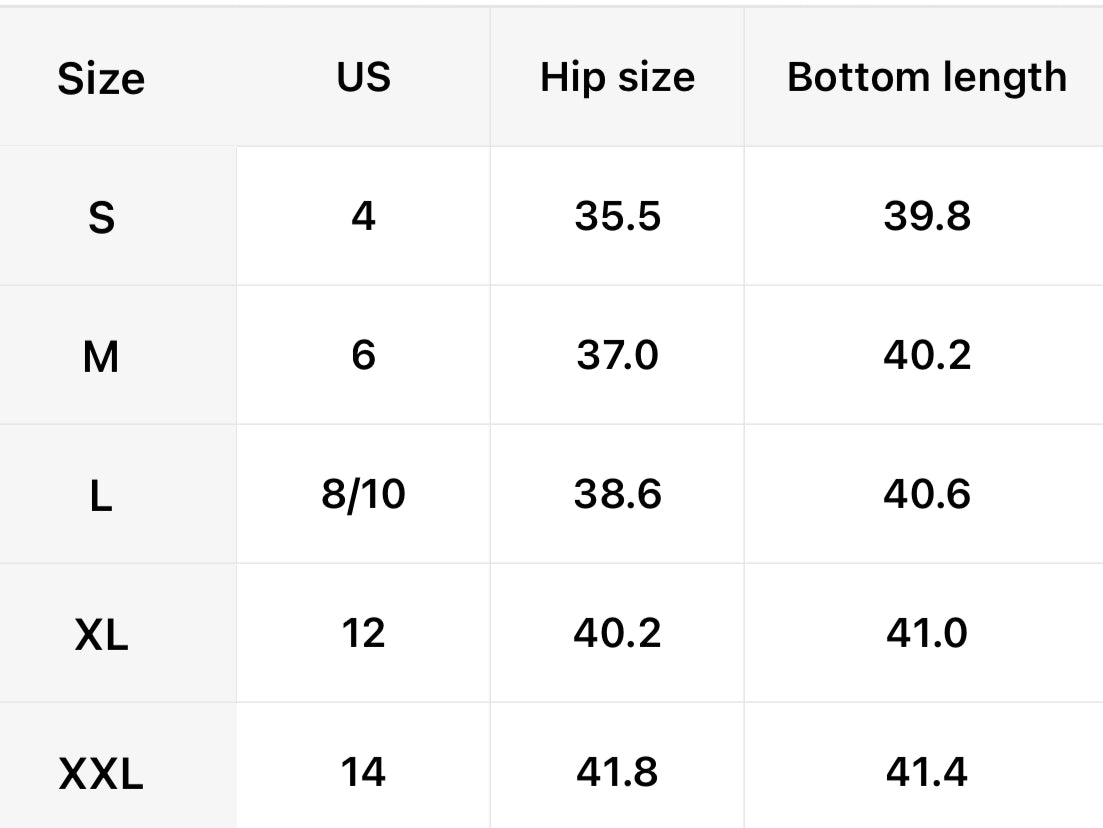This screenshot has width=1103, height=828.
Task: Click the US column header
Action: pyautogui.click(x=363, y=77)
